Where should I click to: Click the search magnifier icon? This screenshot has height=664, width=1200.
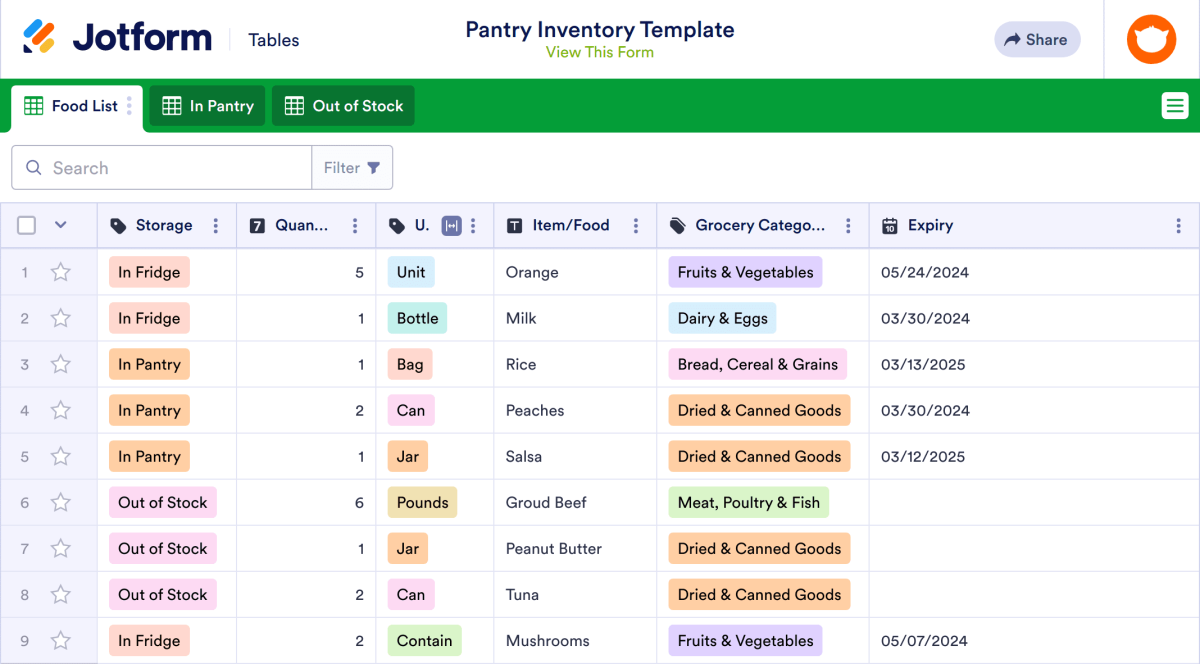(35, 167)
